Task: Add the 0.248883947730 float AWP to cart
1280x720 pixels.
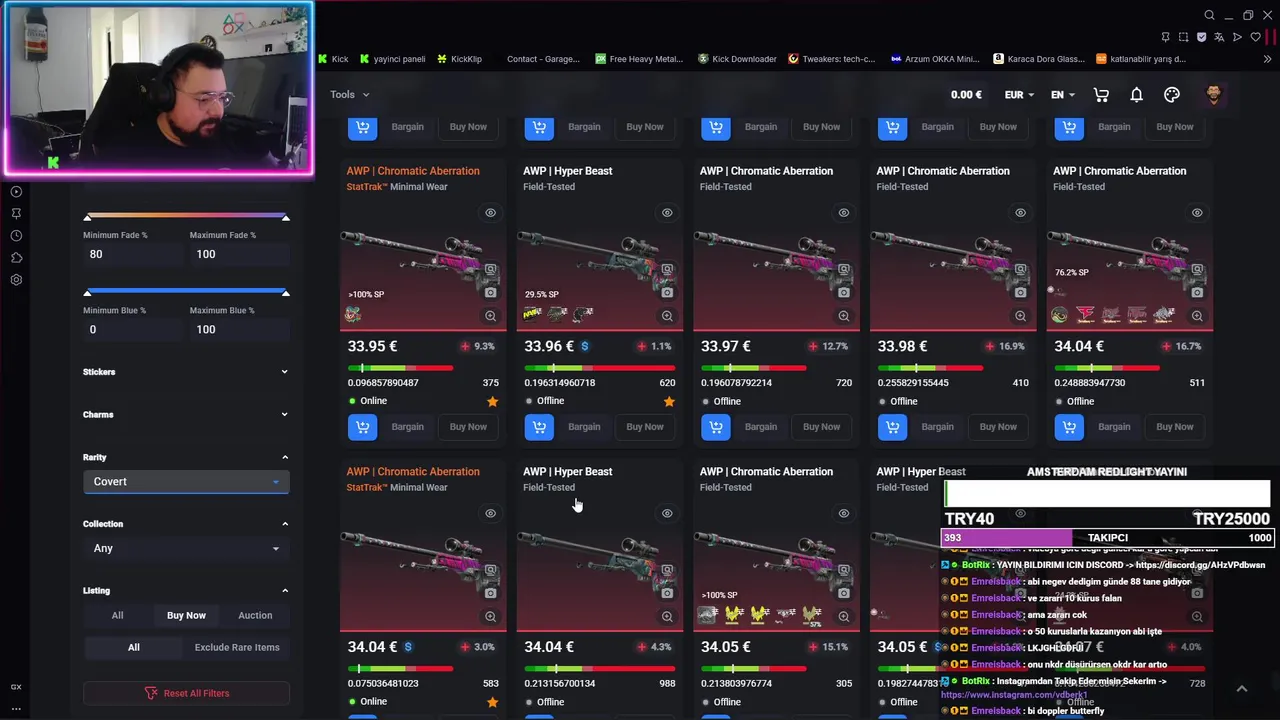Action: point(1069,427)
